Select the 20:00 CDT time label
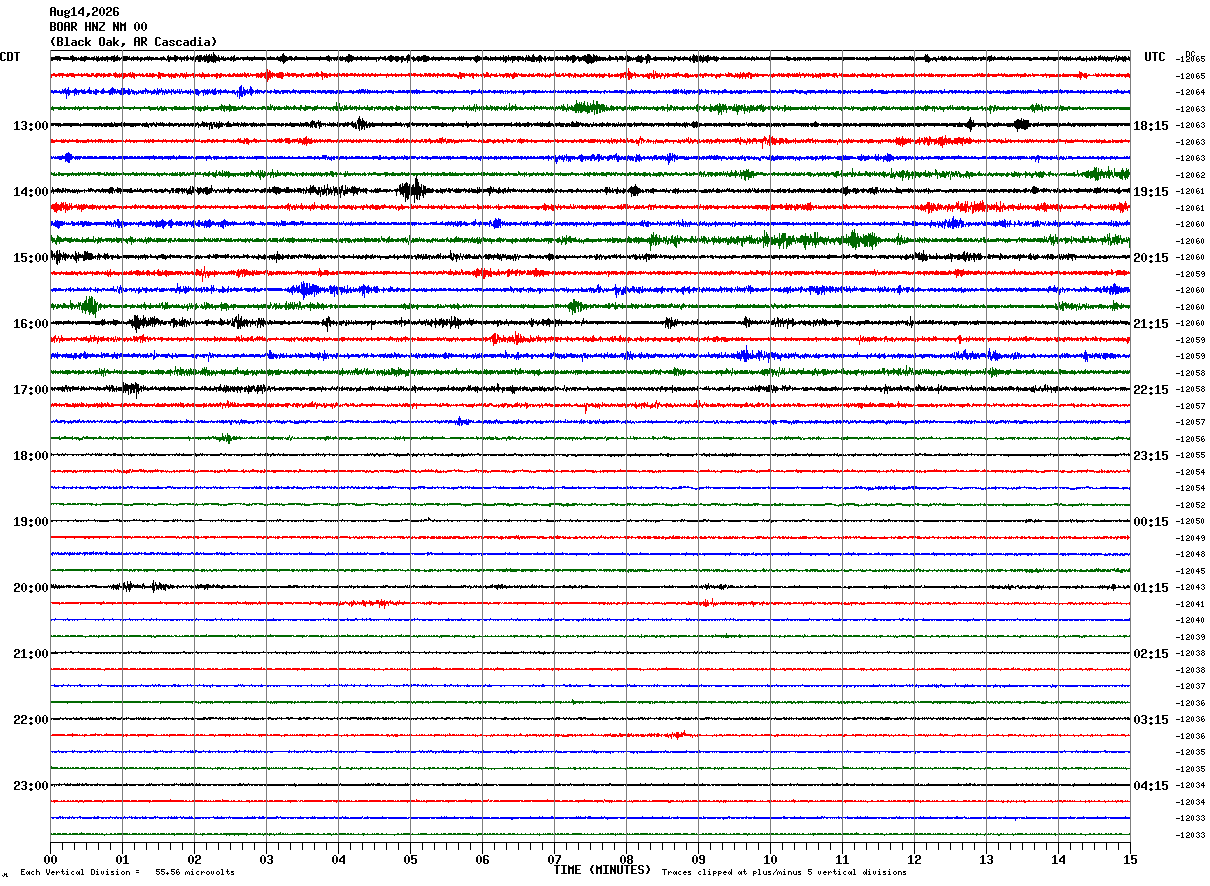 [x=31, y=588]
